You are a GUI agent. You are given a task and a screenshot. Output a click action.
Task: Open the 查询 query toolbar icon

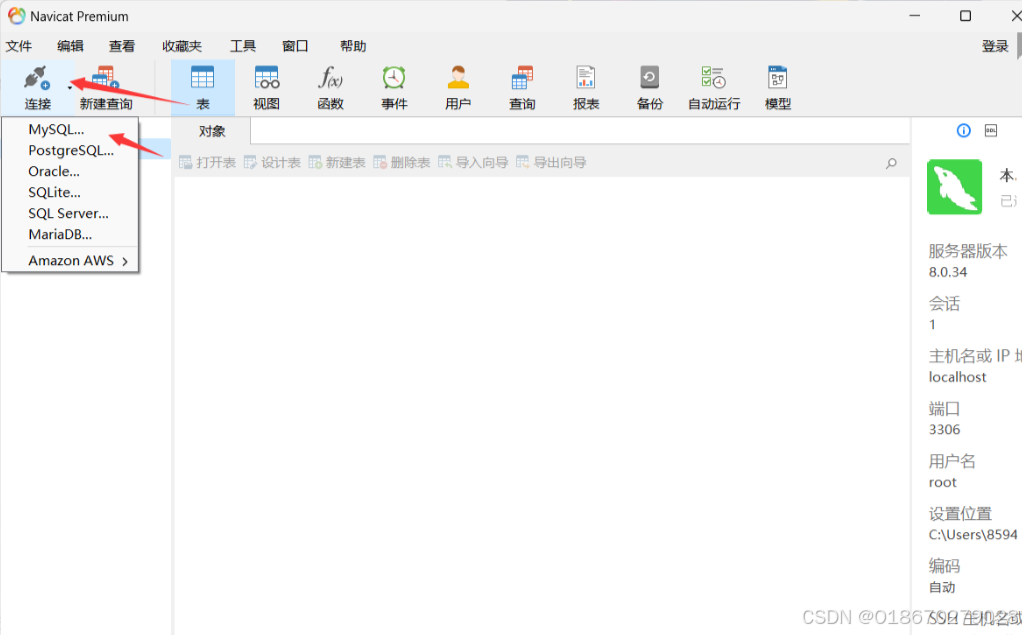click(x=522, y=78)
